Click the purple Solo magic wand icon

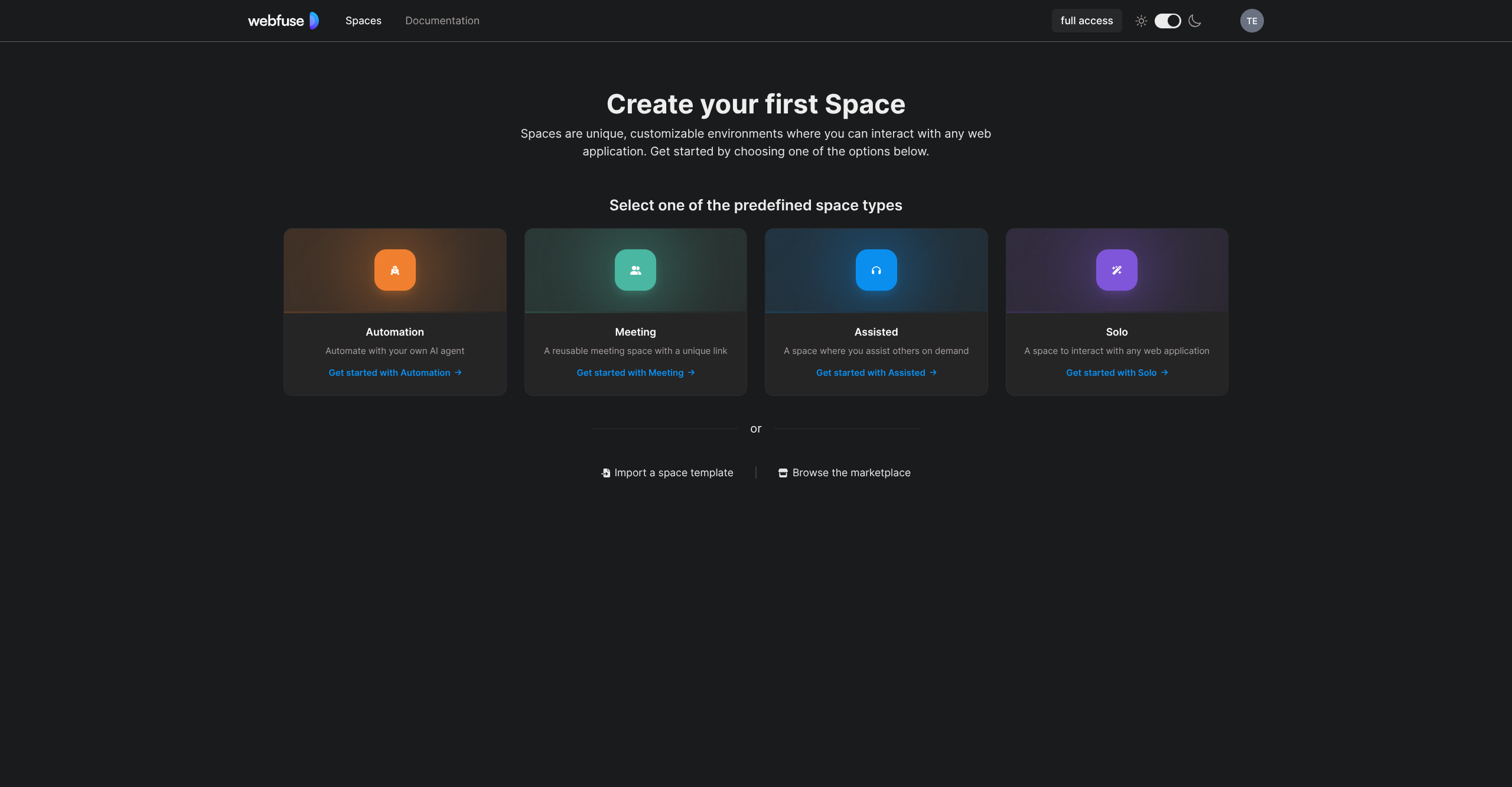point(1116,270)
